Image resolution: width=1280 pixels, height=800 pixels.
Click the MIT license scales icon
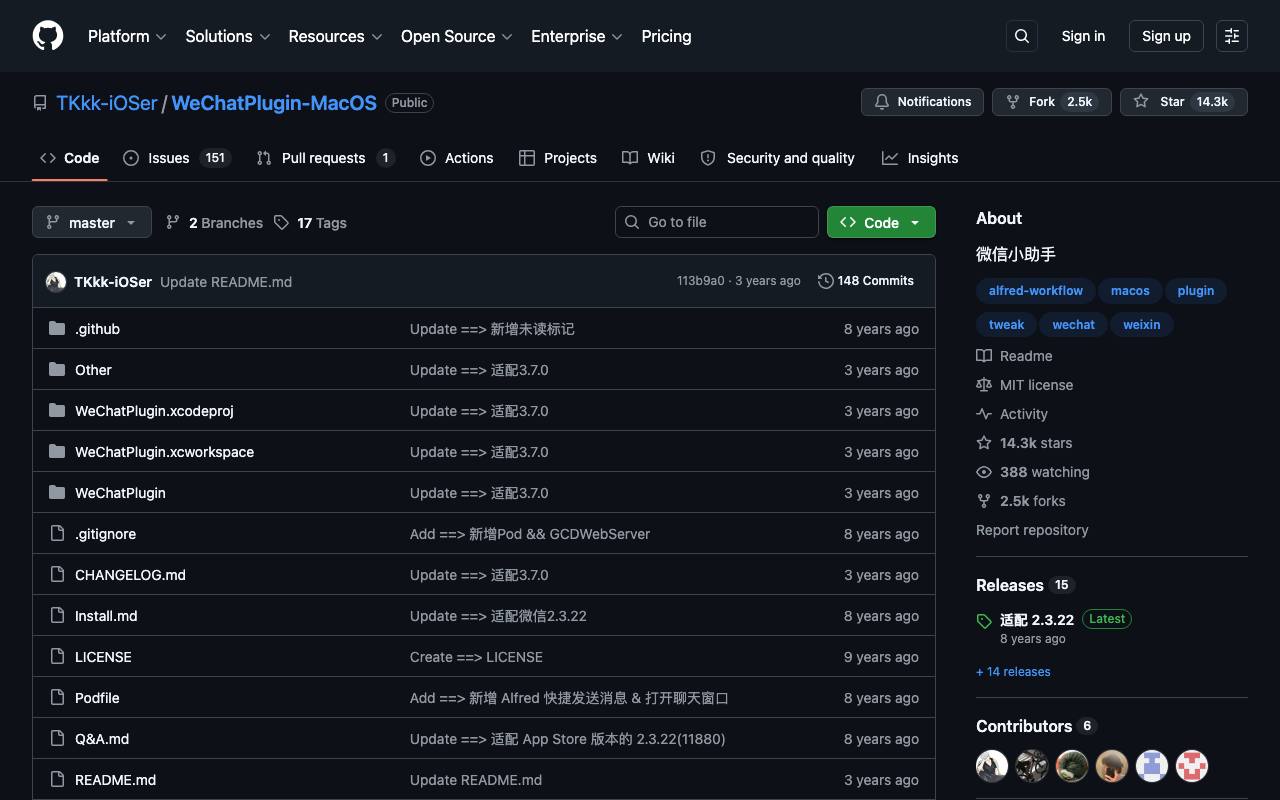984,385
